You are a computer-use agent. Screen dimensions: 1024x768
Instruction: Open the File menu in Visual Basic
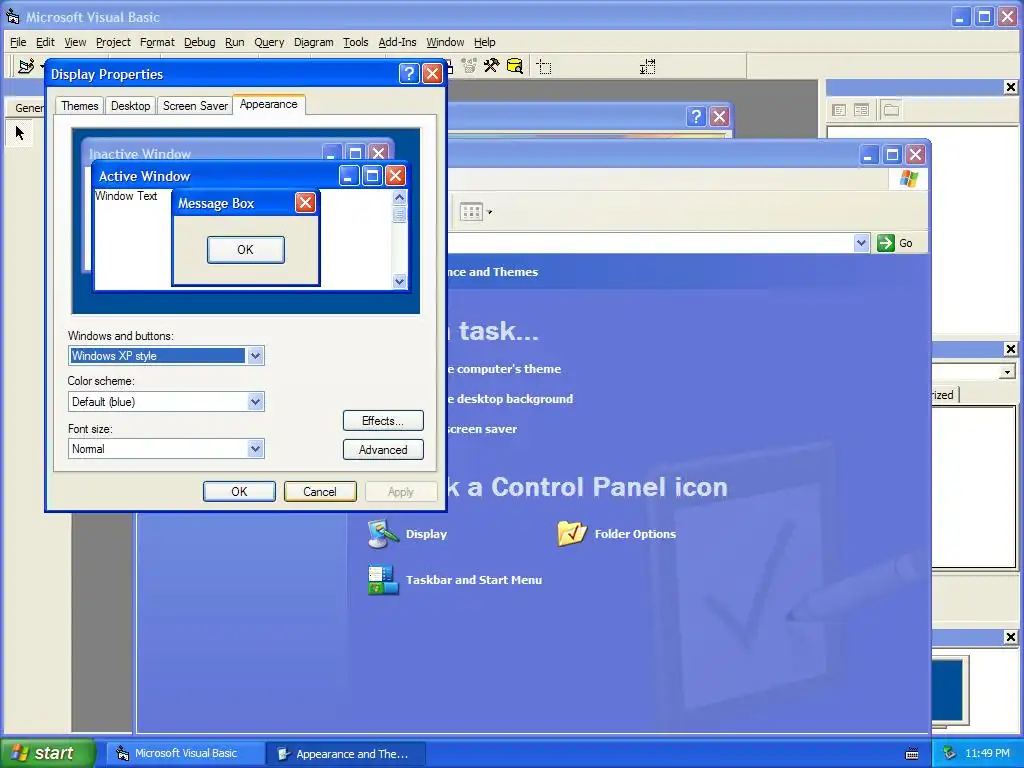pos(18,42)
